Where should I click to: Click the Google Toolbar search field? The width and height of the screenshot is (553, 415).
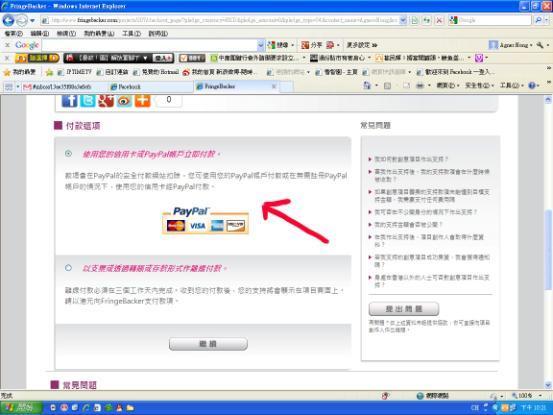click(150, 45)
